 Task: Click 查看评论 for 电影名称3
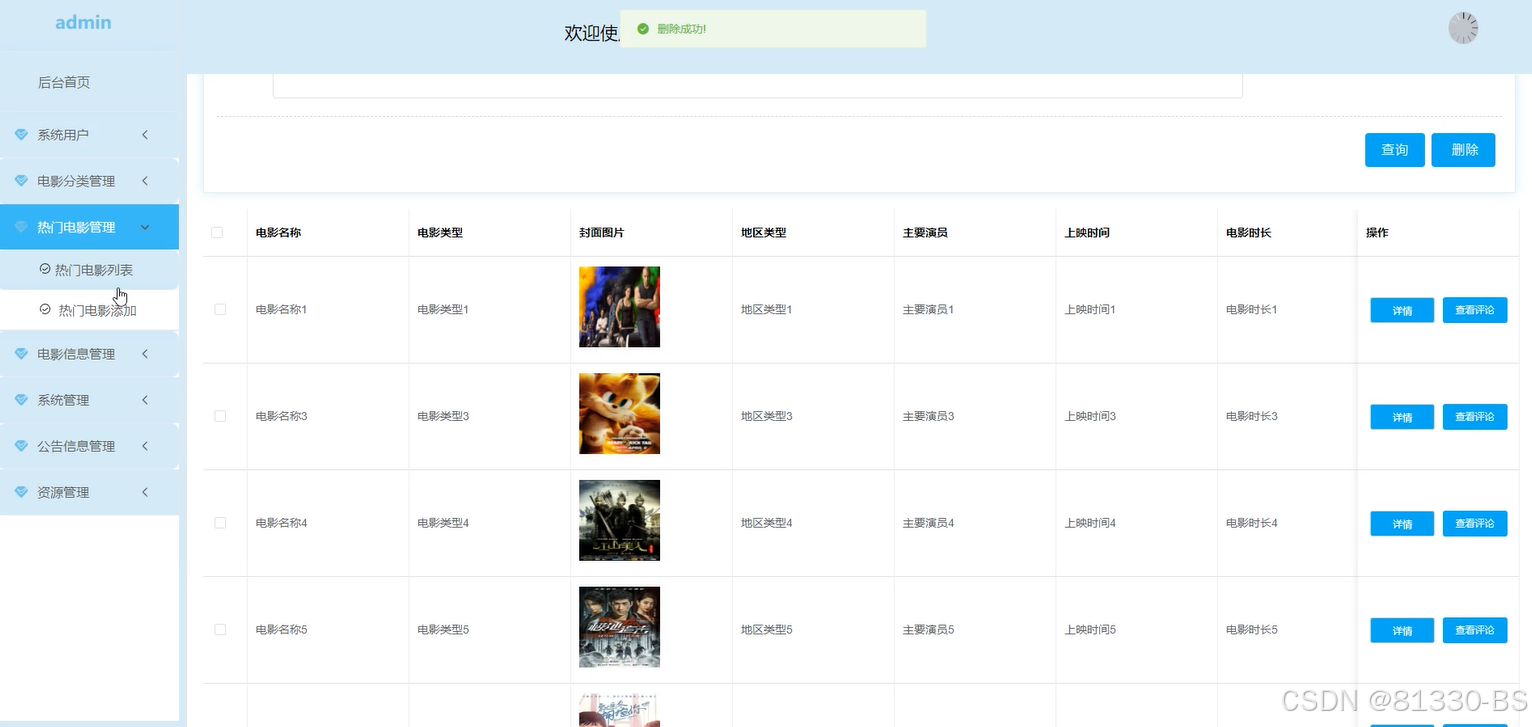tap(1475, 417)
